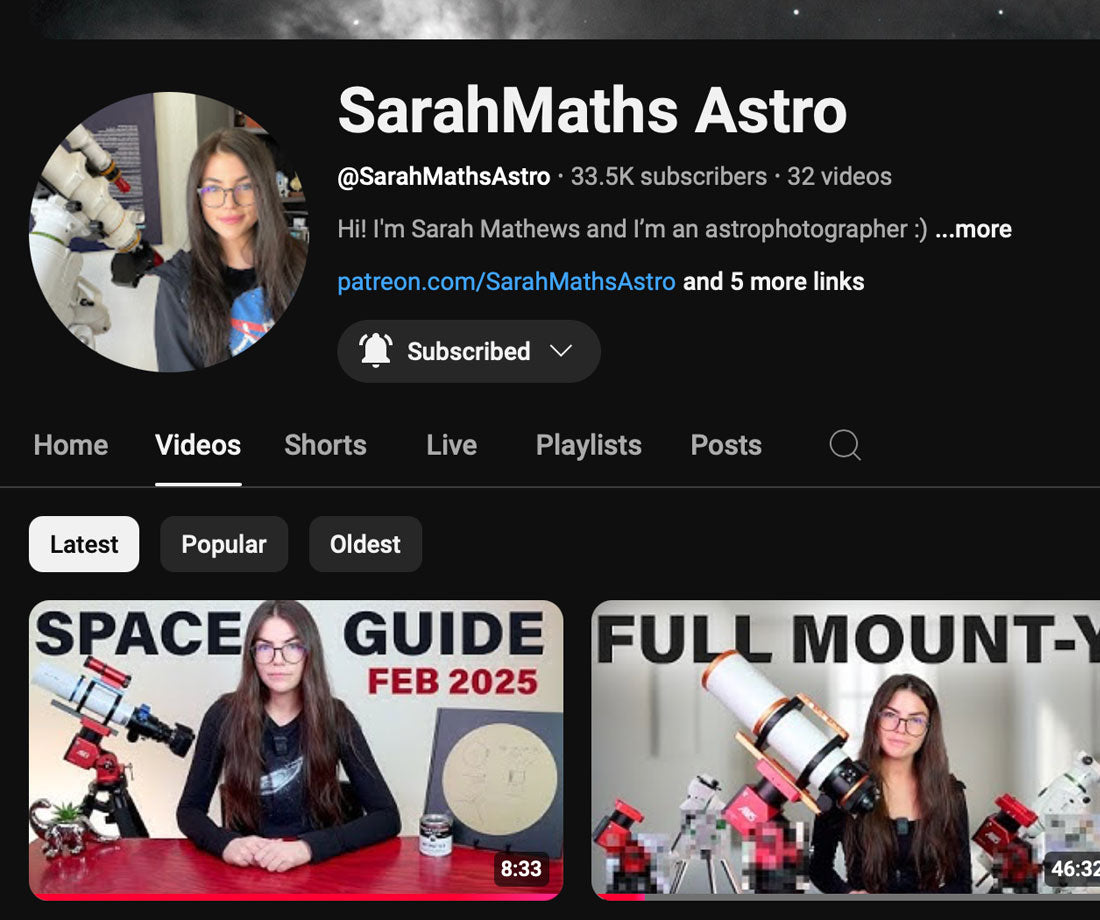This screenshot has height=920, width=1100.
Task: Click the notification bell icon
Action: click(x=376, y=351)
